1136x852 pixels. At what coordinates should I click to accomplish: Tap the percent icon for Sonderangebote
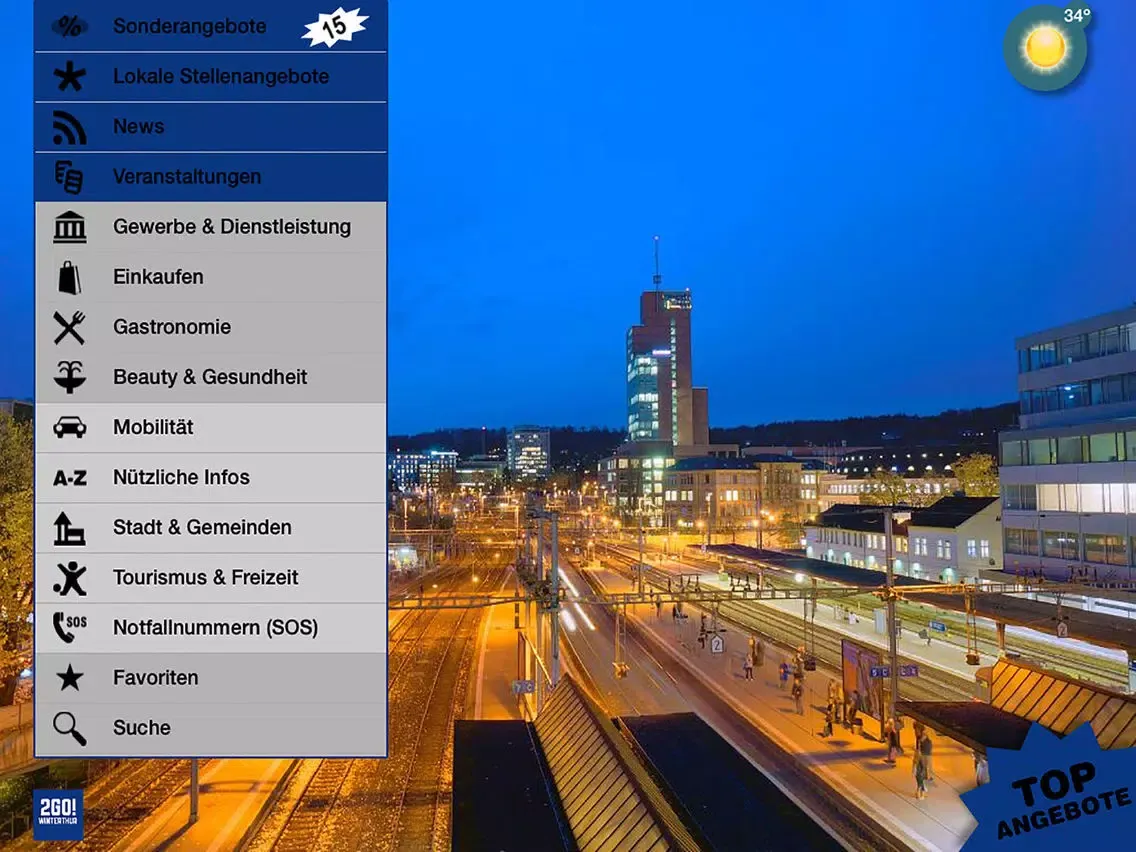[70, 27]
